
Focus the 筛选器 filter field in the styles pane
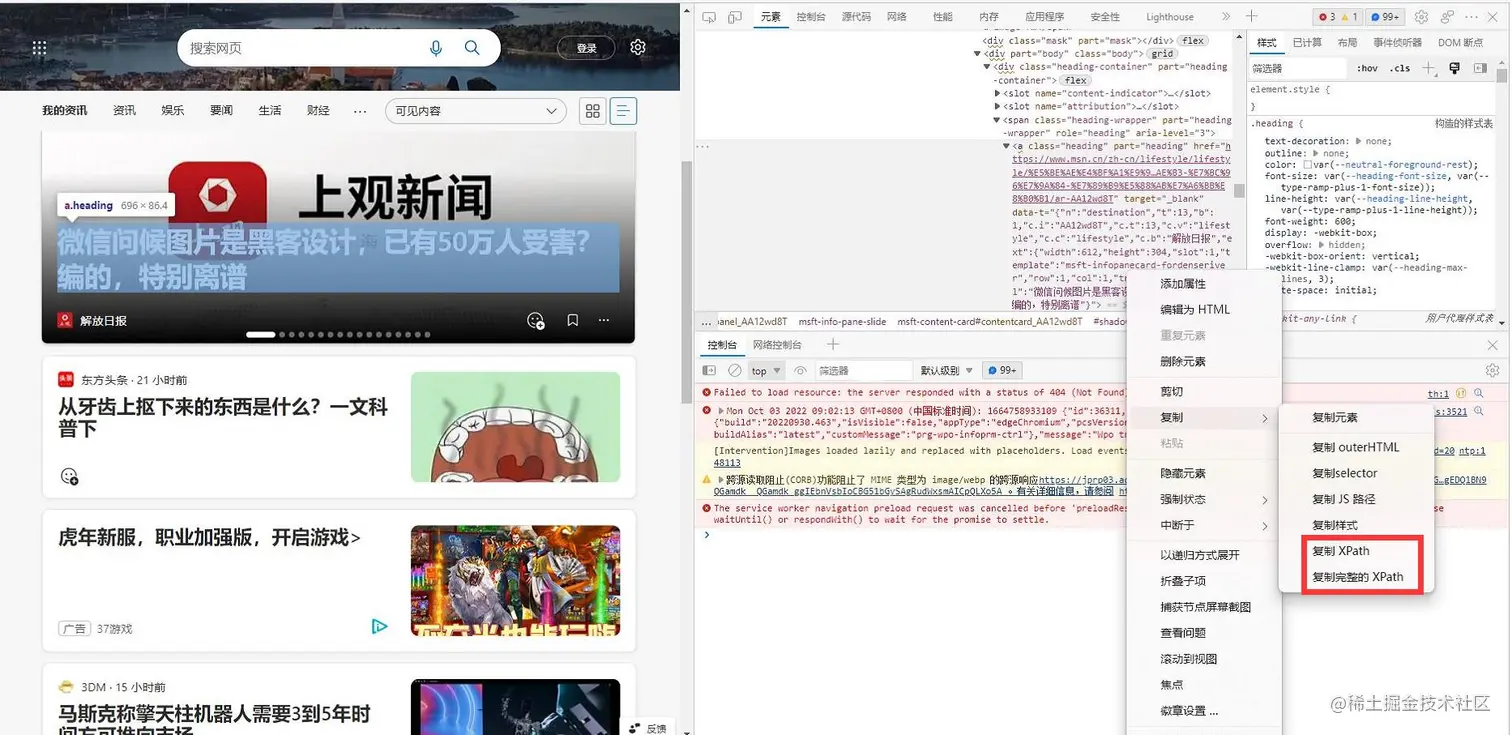point(1298,68)
